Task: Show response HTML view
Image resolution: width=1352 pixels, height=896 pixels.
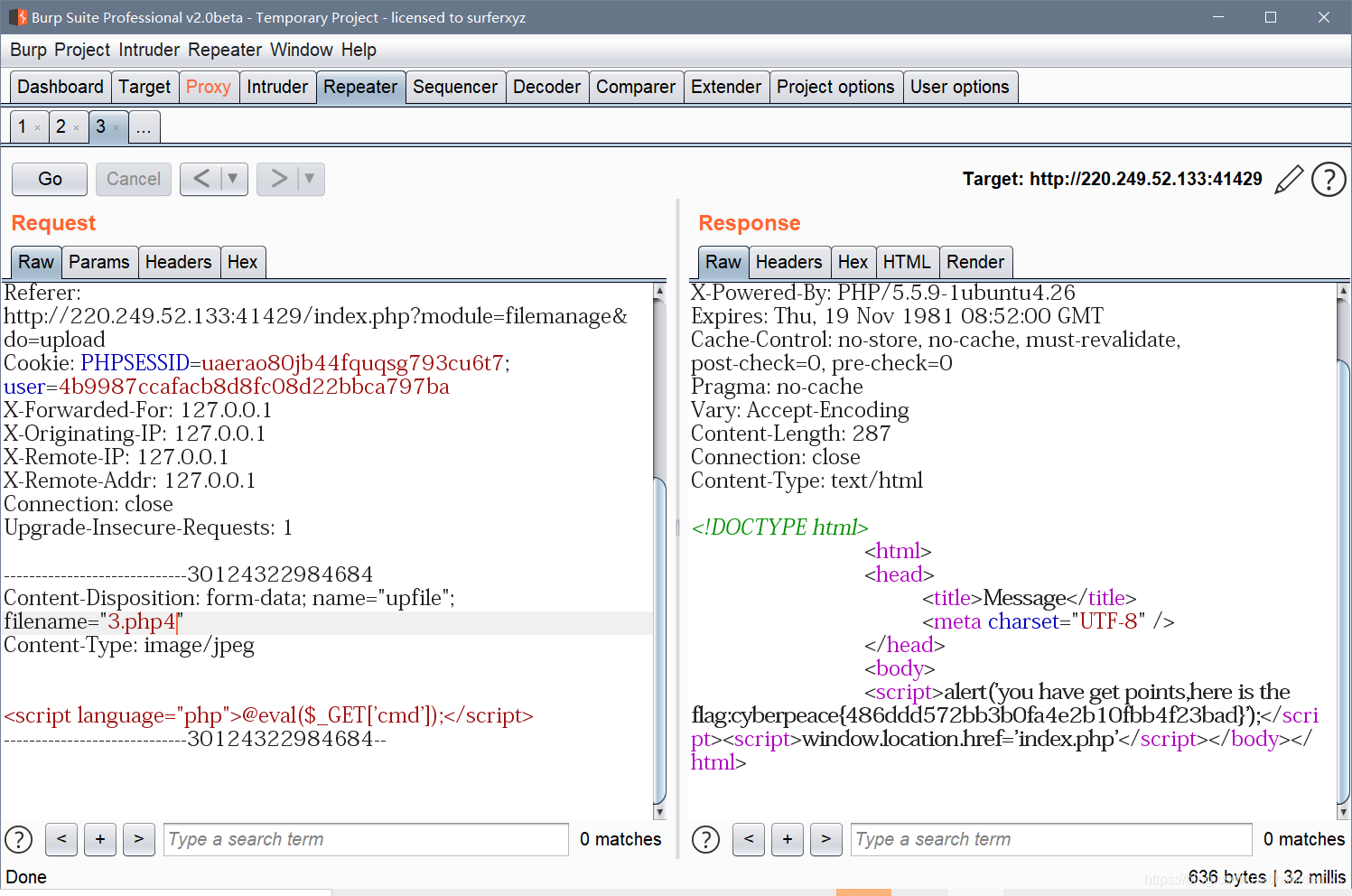Action: [907, 262]
